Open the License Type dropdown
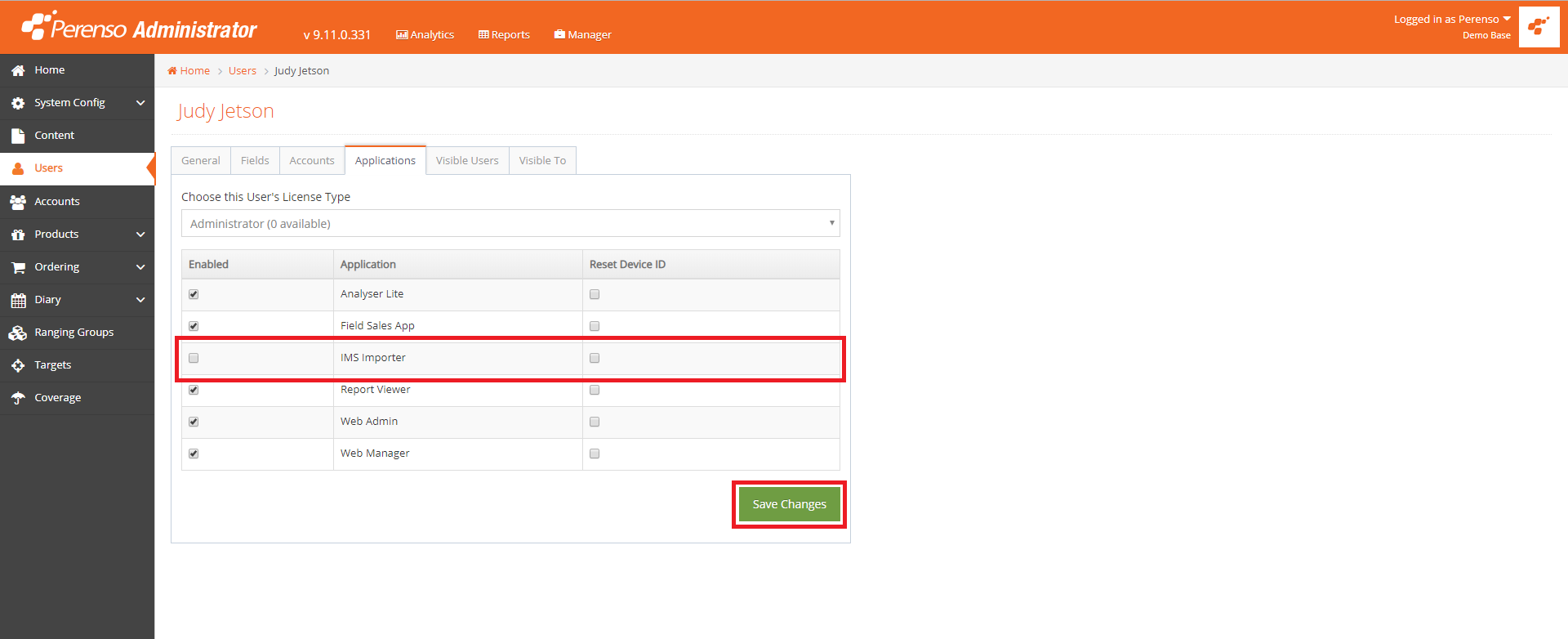Viewport: 1568px width, 639px height. pos(510,223)
